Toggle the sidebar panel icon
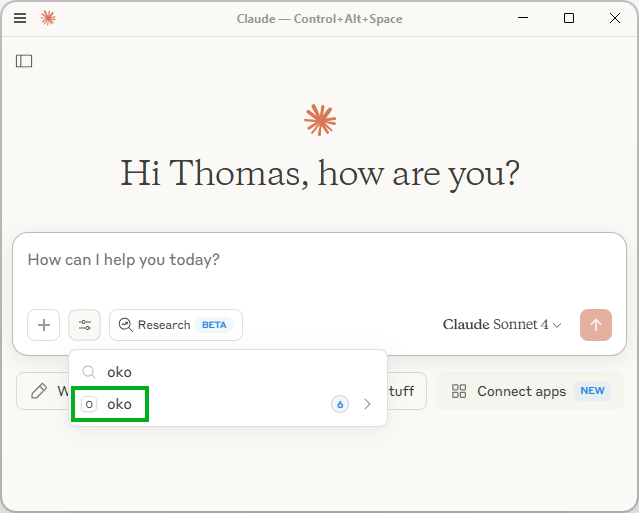Screen dimensions: 639x513 click(x=24, y=61)
